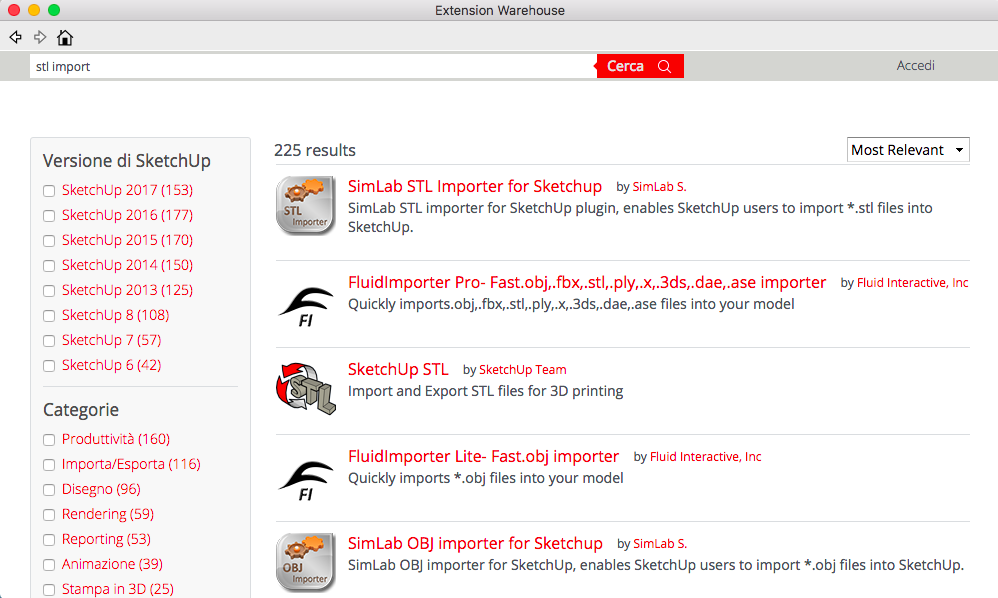
Task: Select the SketchUp 2017 (153) filter link
Action: click(127, 190)
